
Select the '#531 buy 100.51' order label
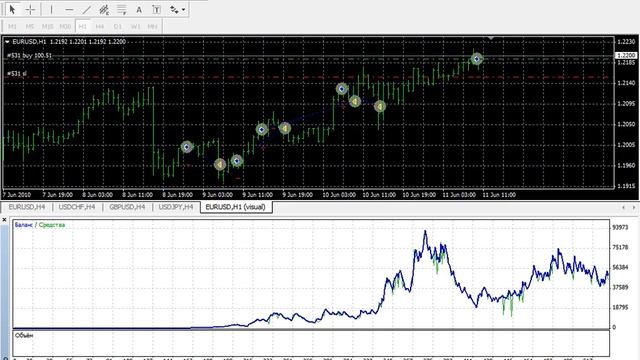[x=29, y=55]
